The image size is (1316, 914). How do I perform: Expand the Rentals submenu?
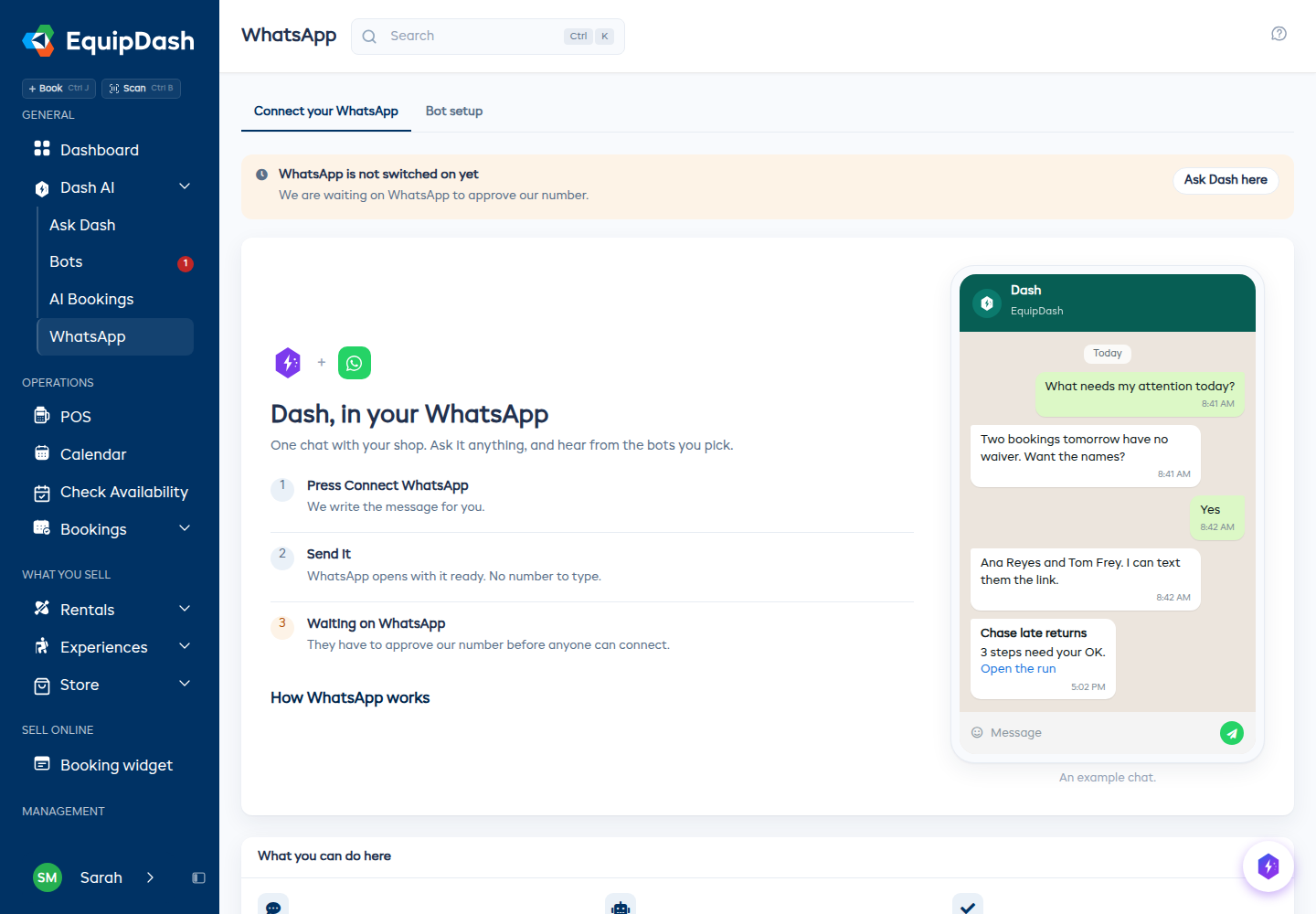[x=185, y=609]
